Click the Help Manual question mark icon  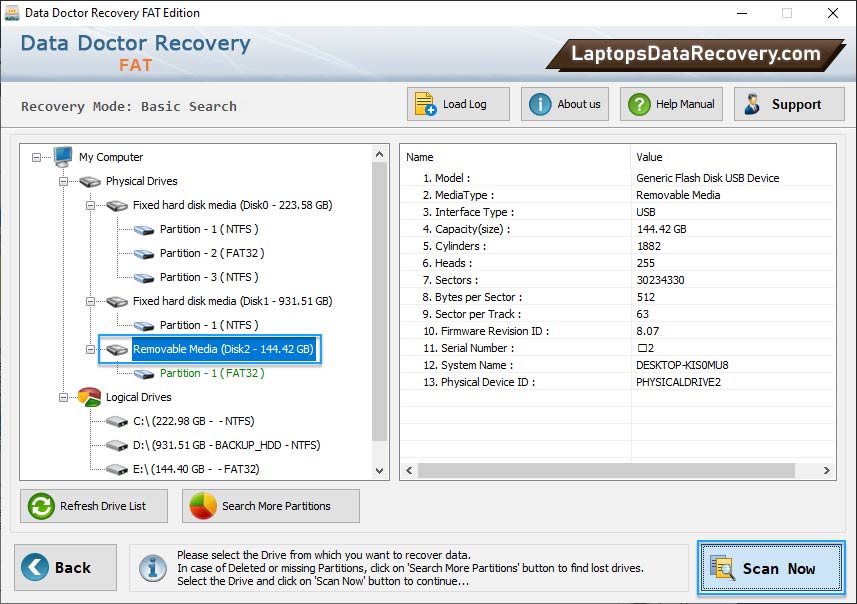click(x=639, y=104)
